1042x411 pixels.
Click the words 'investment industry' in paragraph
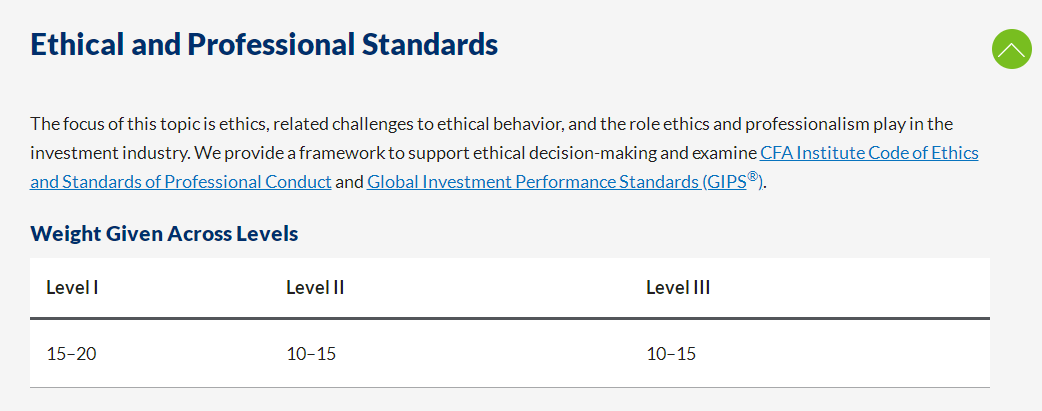click(x=110, y=153)
